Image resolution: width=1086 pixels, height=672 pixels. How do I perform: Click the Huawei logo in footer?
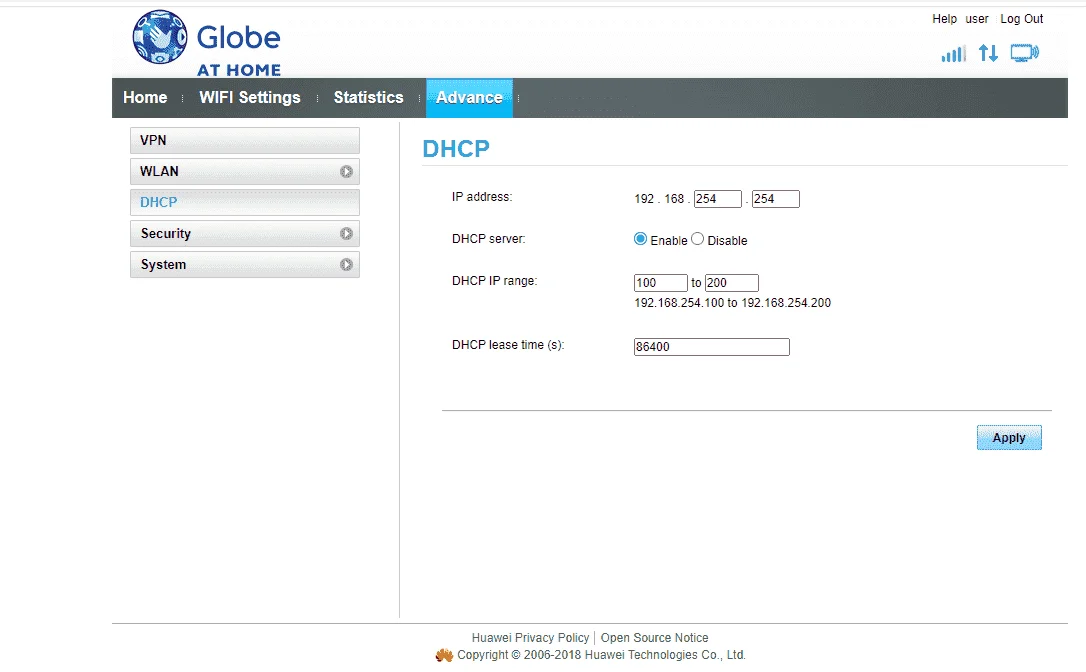tap(444, 655)
